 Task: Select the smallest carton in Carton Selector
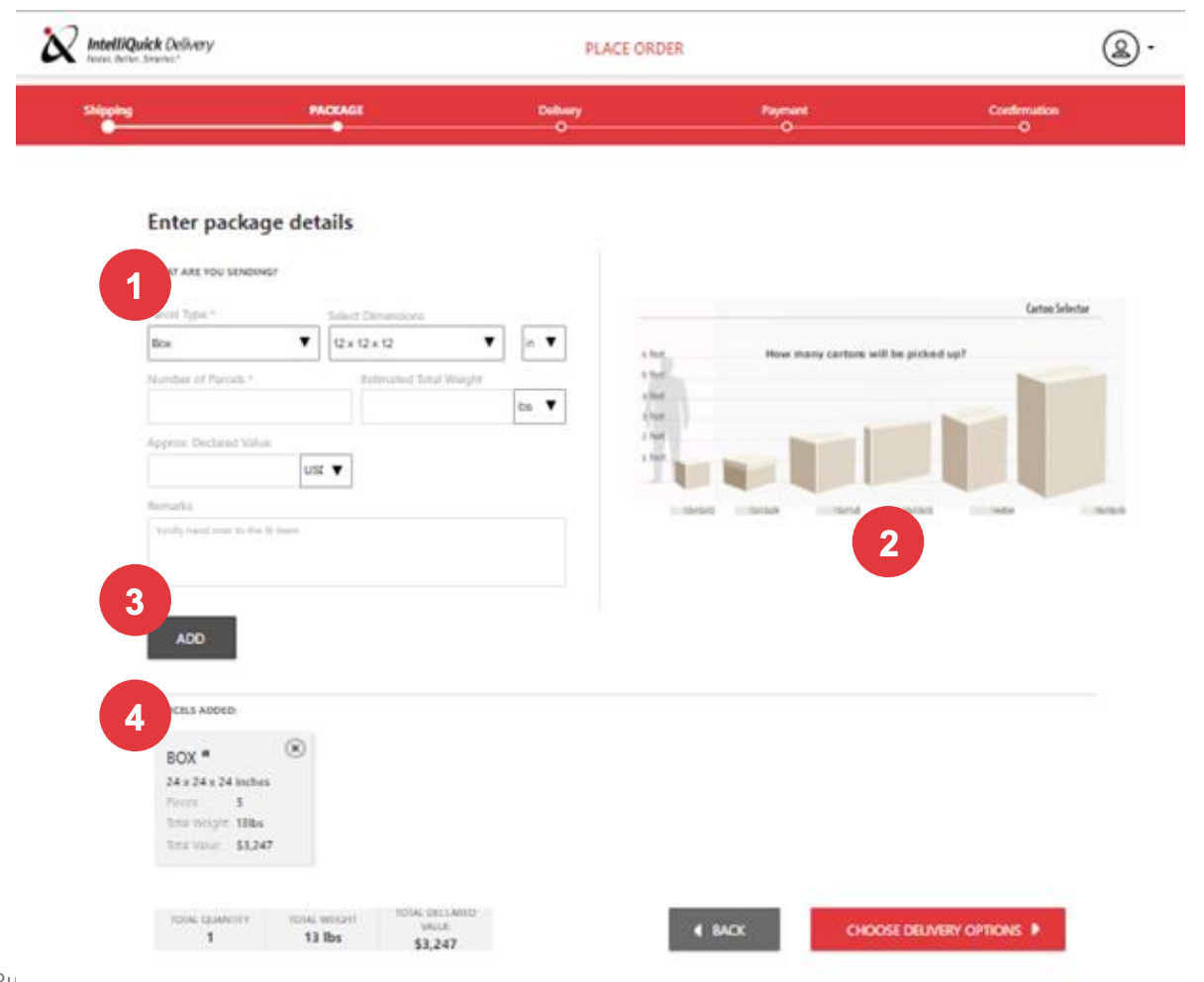click(692, 473)
